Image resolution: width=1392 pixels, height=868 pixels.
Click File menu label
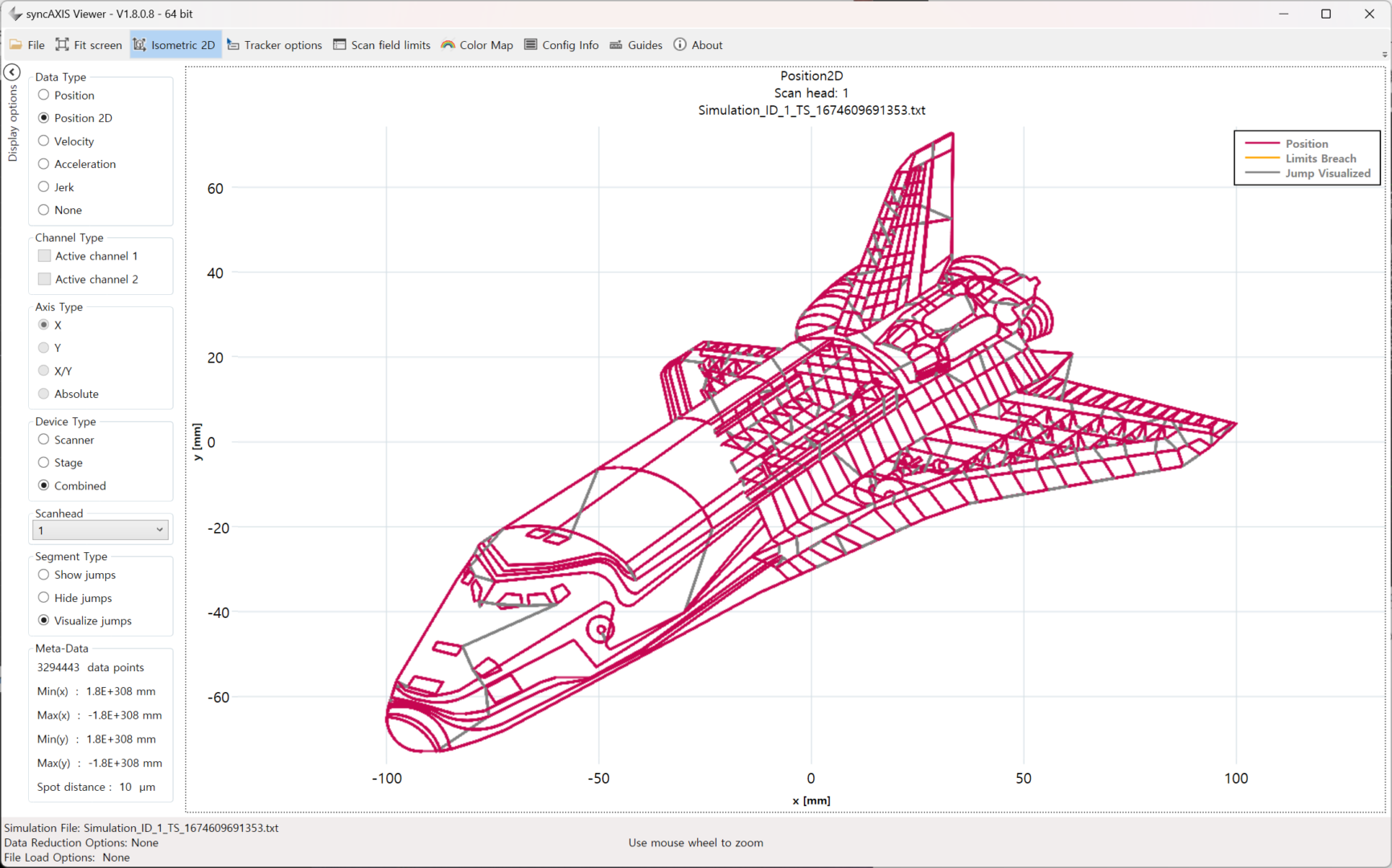(36, 45)
